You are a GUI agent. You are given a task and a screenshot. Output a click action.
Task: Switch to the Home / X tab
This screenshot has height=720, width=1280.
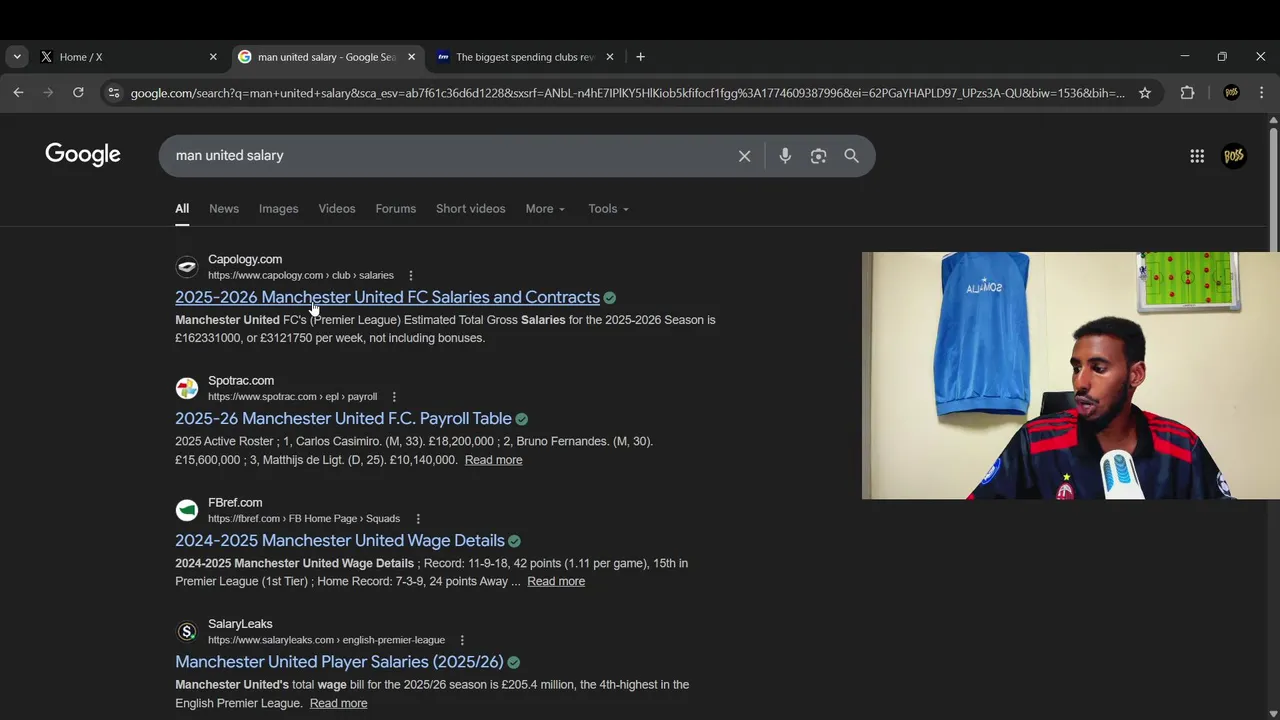click(x=128, y=57)
